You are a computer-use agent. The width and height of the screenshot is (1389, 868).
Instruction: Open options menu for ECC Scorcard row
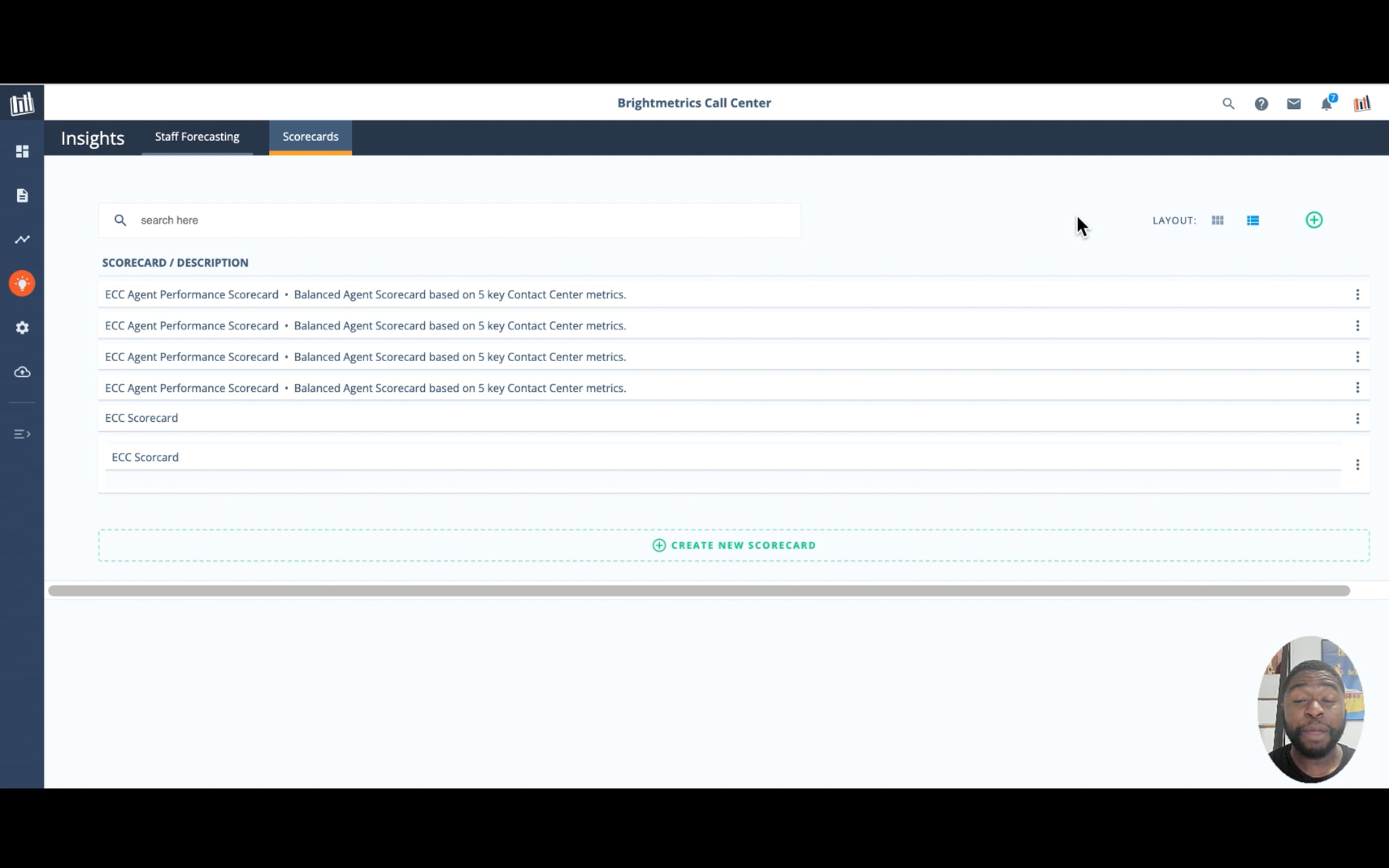click(x=1357, y=465)
